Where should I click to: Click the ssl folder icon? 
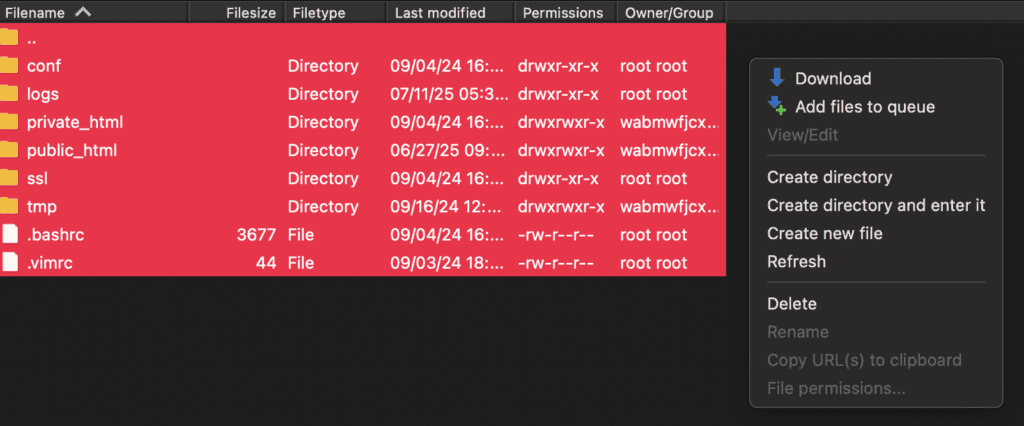pos(8,178)
